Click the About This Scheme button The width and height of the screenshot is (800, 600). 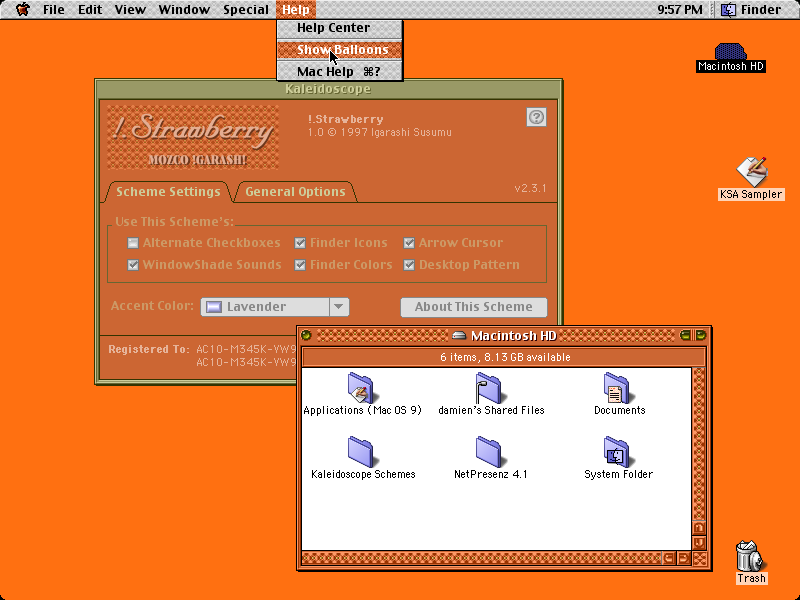point(473,307)
